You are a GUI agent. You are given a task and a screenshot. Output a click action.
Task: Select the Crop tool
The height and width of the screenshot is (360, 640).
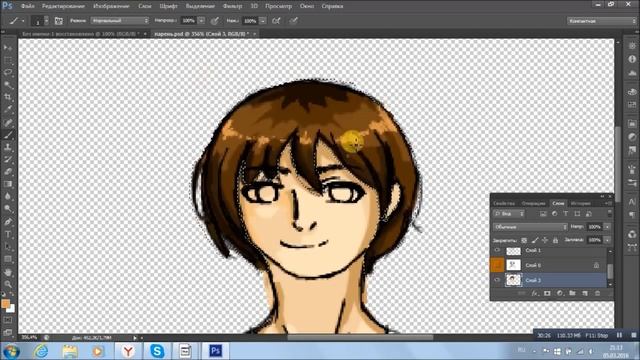coord(8,97)
